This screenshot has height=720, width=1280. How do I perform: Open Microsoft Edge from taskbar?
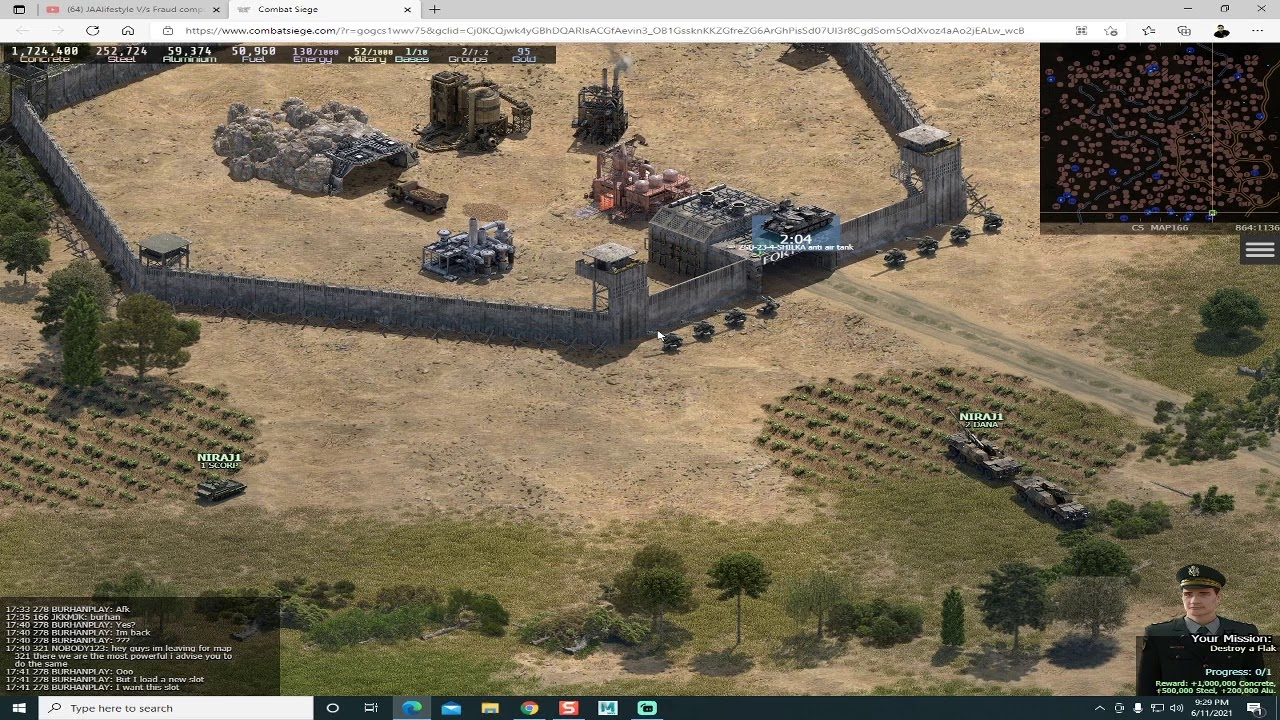coord(411,708)
